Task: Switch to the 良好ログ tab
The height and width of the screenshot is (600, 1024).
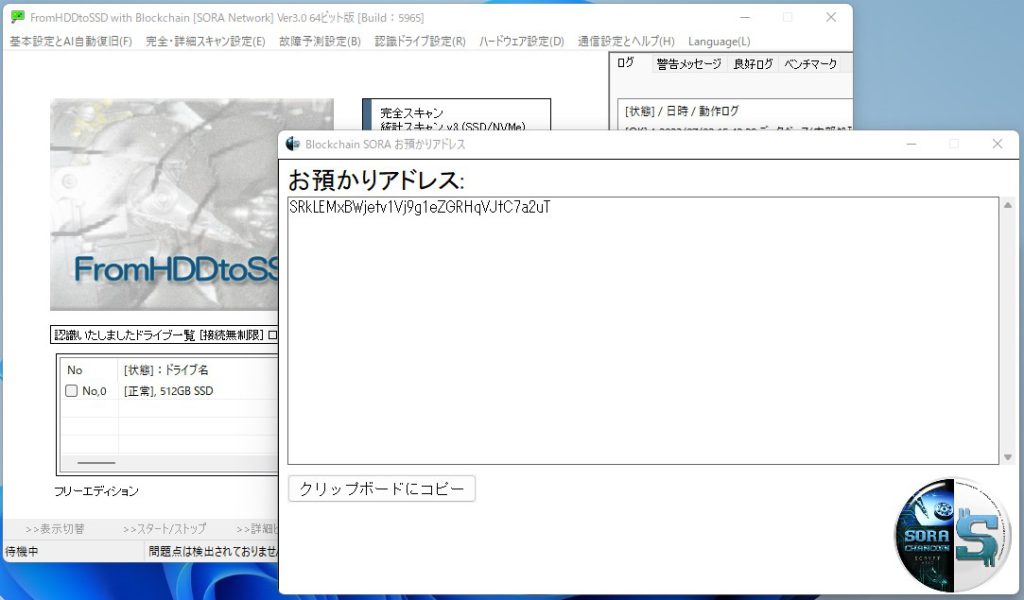Action: point(753,63)
